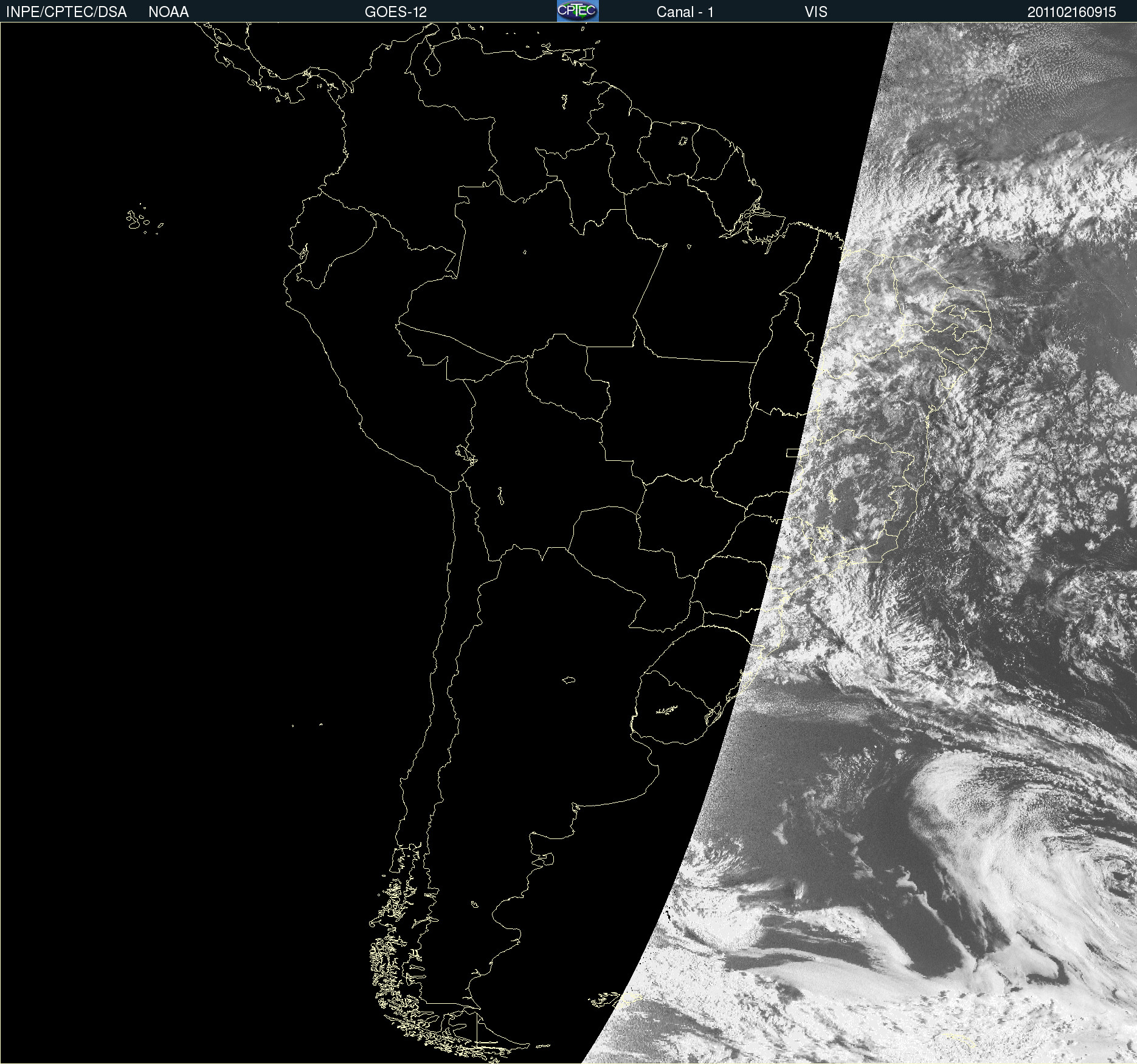Click the CPTEC logo in the header
The width and height of the screenshot is (1137, 1064).
(578, 11)
